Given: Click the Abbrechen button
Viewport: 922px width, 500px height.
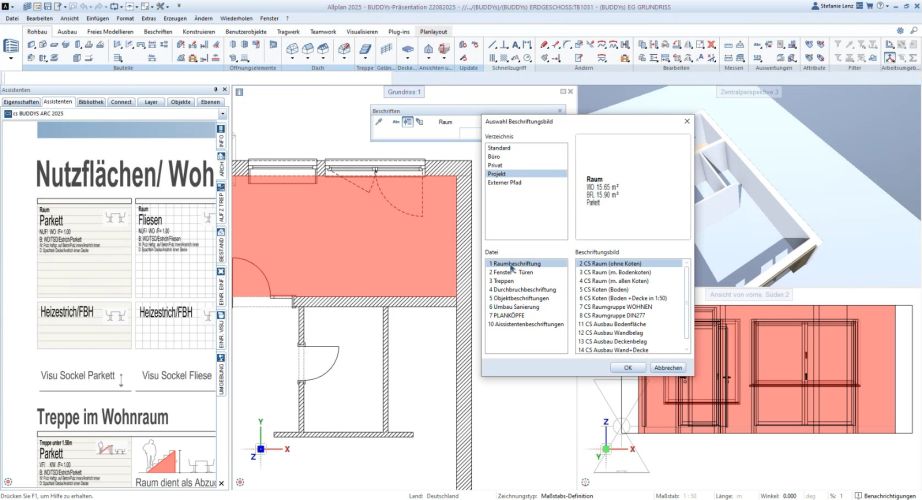Looking at the screenshot, I should pyautogui.click(x=666, y=367).
